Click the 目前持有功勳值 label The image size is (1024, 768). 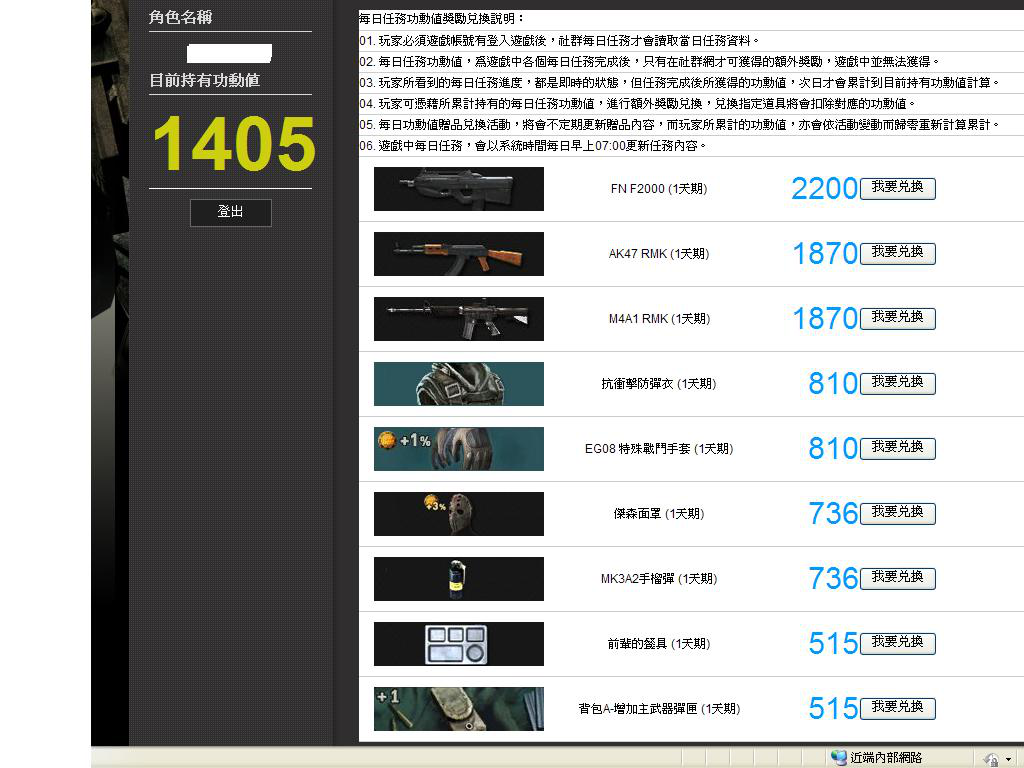pos(204,80)
